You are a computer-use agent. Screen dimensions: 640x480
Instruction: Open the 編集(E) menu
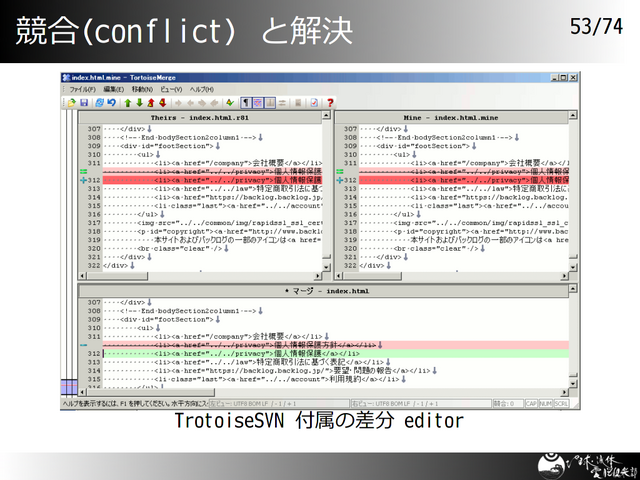coord(113,89)
